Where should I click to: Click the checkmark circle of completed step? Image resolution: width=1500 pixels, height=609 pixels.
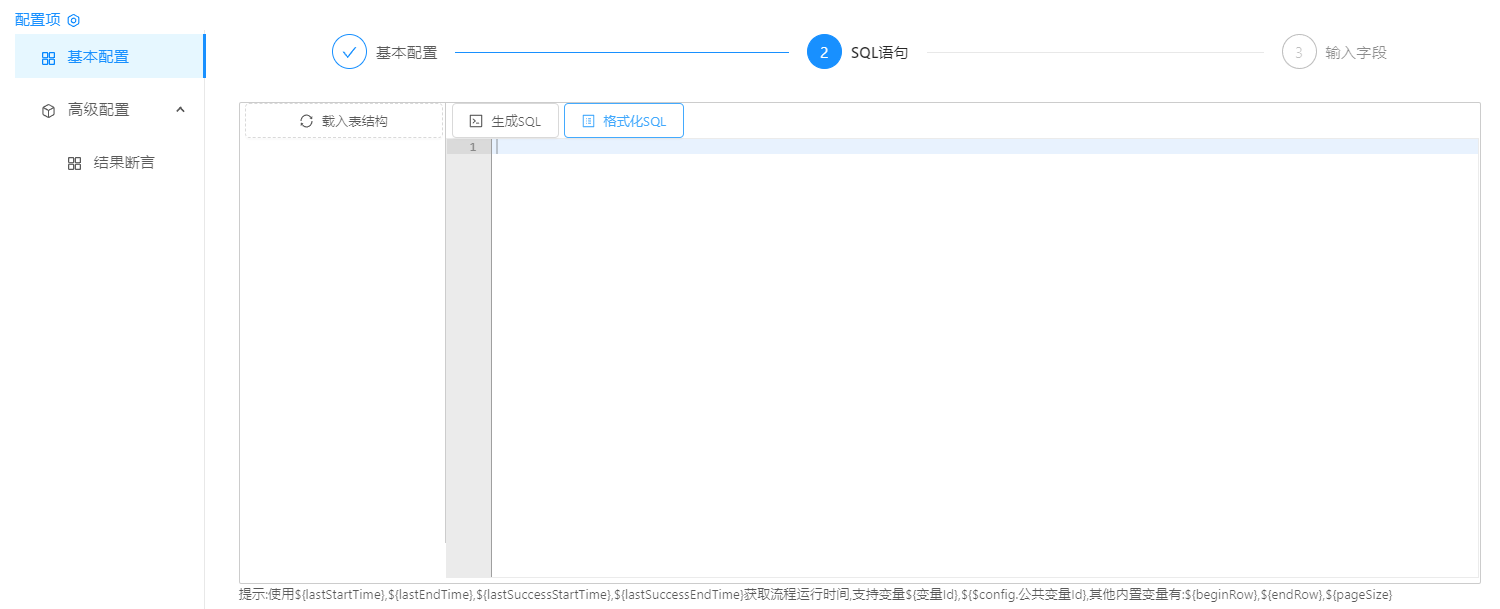(349, 53)
